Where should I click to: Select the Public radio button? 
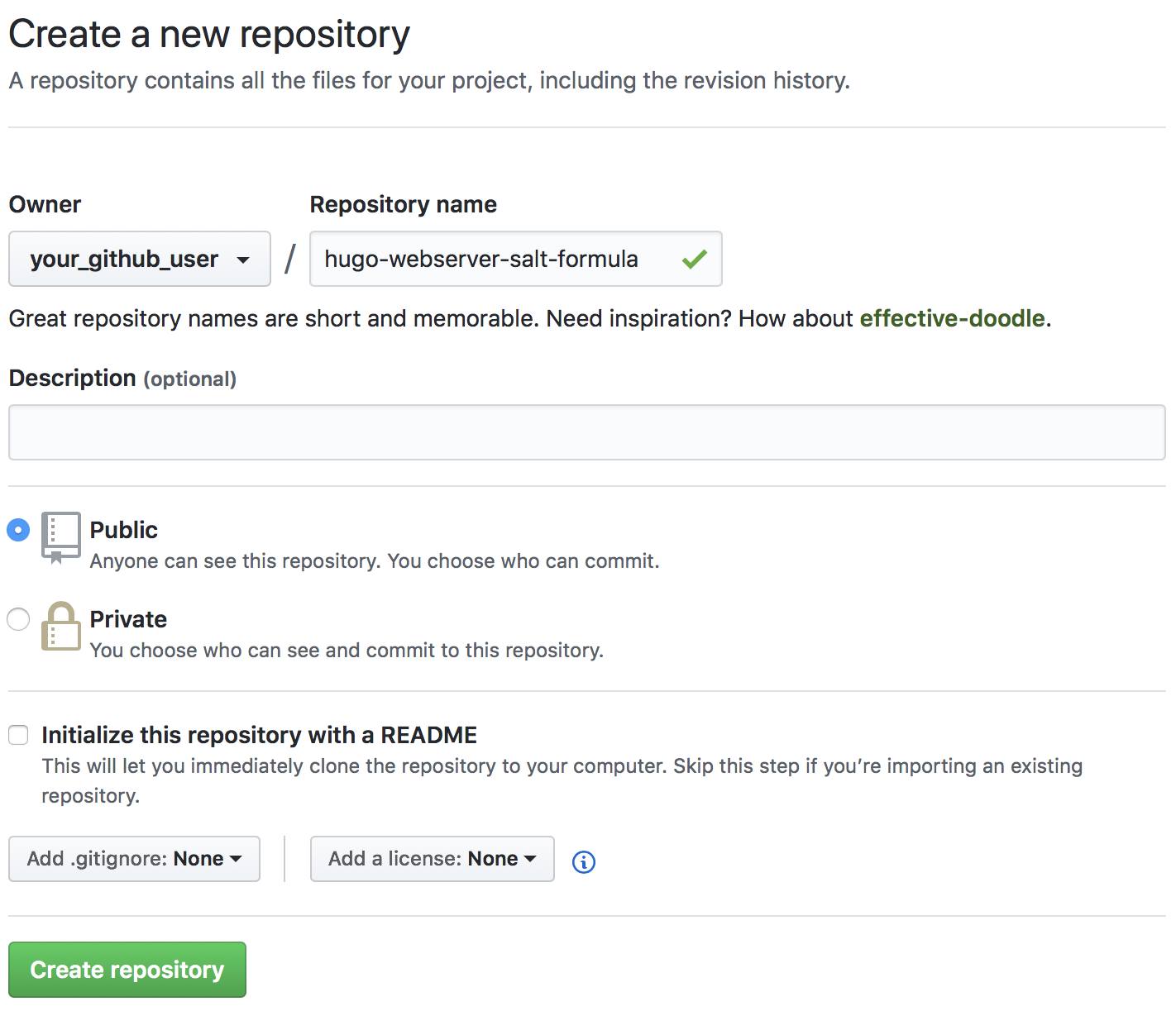(17, 530)
